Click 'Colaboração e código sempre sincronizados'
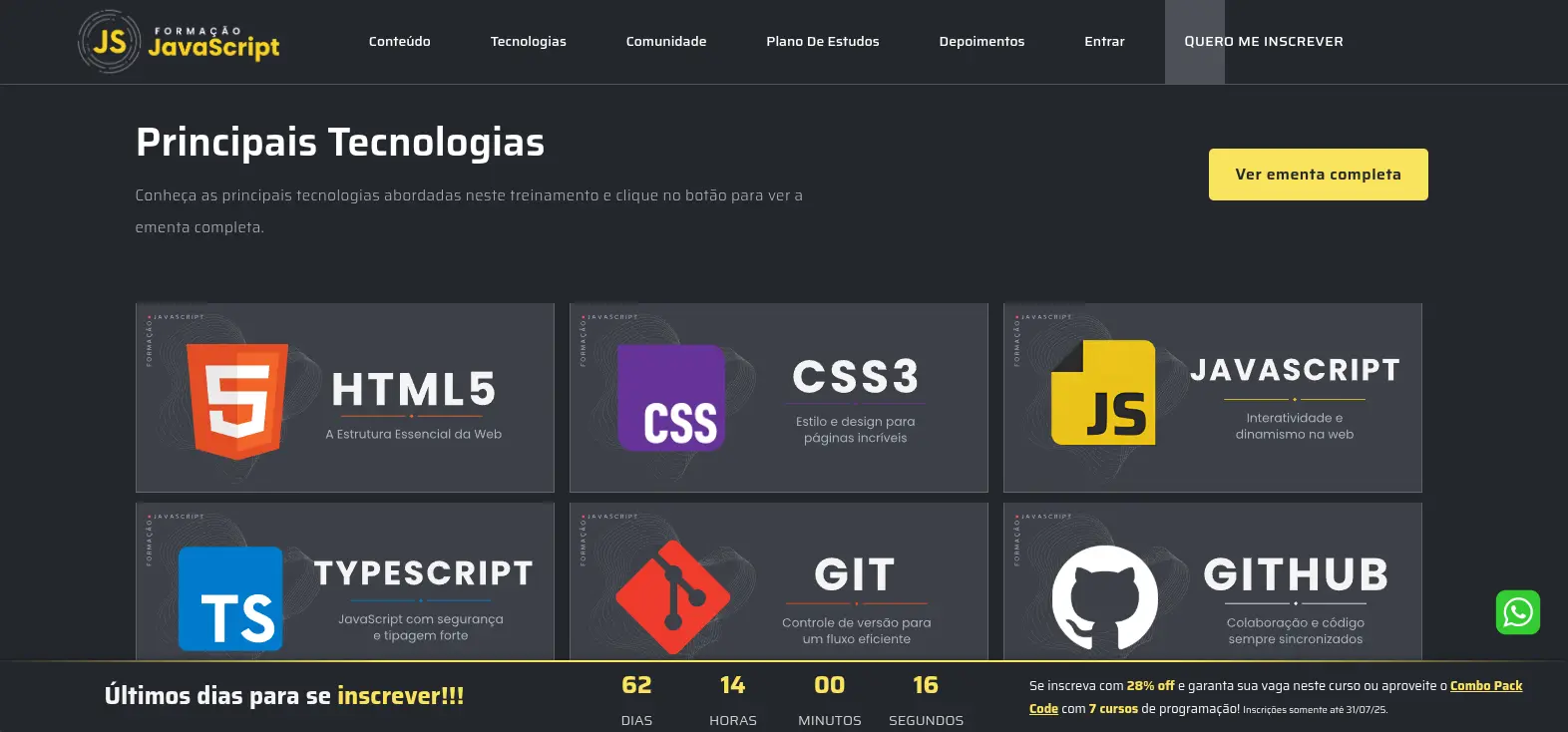The height and width of the screenshot is (732, 1568). coord(1295,631)
